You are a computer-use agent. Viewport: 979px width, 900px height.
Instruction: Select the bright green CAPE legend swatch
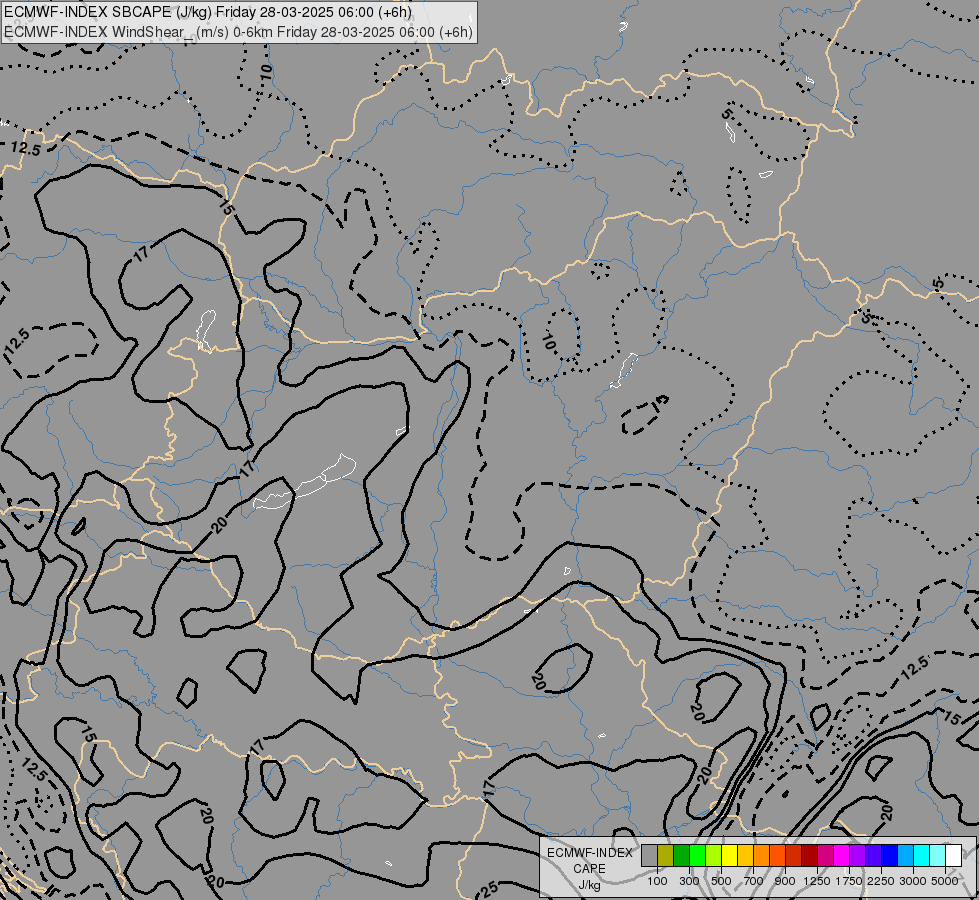click(x=697, y=856)
